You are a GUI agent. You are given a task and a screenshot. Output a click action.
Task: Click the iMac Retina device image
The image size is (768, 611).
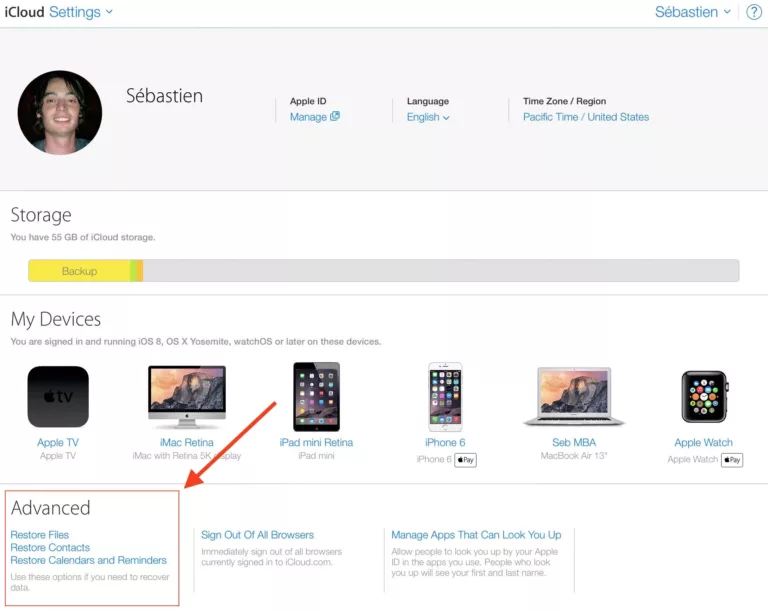click(x=187, y=396)
